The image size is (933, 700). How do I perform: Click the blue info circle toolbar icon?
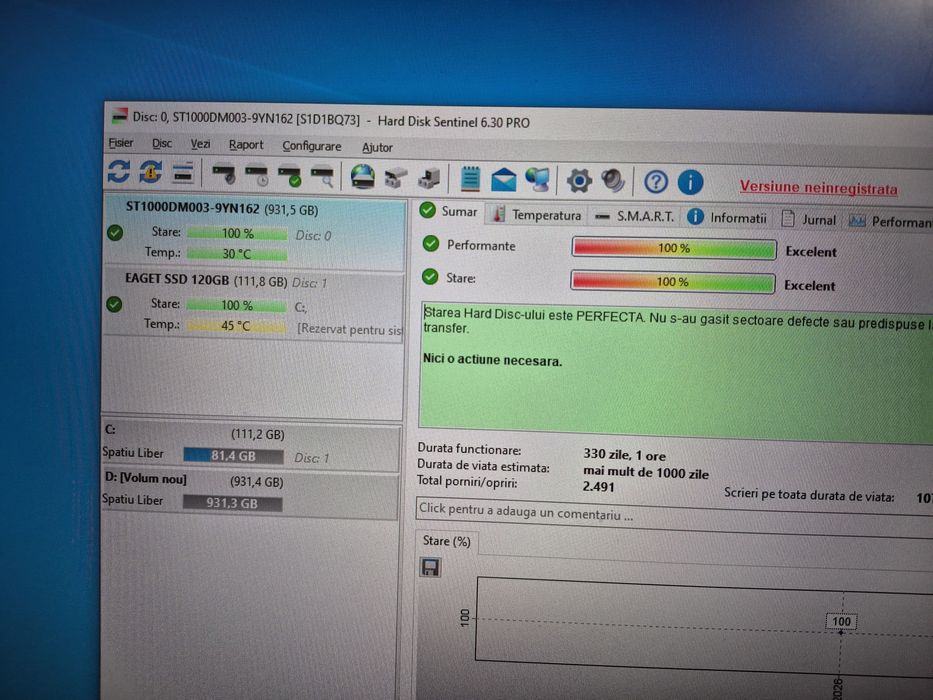point(690,183)
